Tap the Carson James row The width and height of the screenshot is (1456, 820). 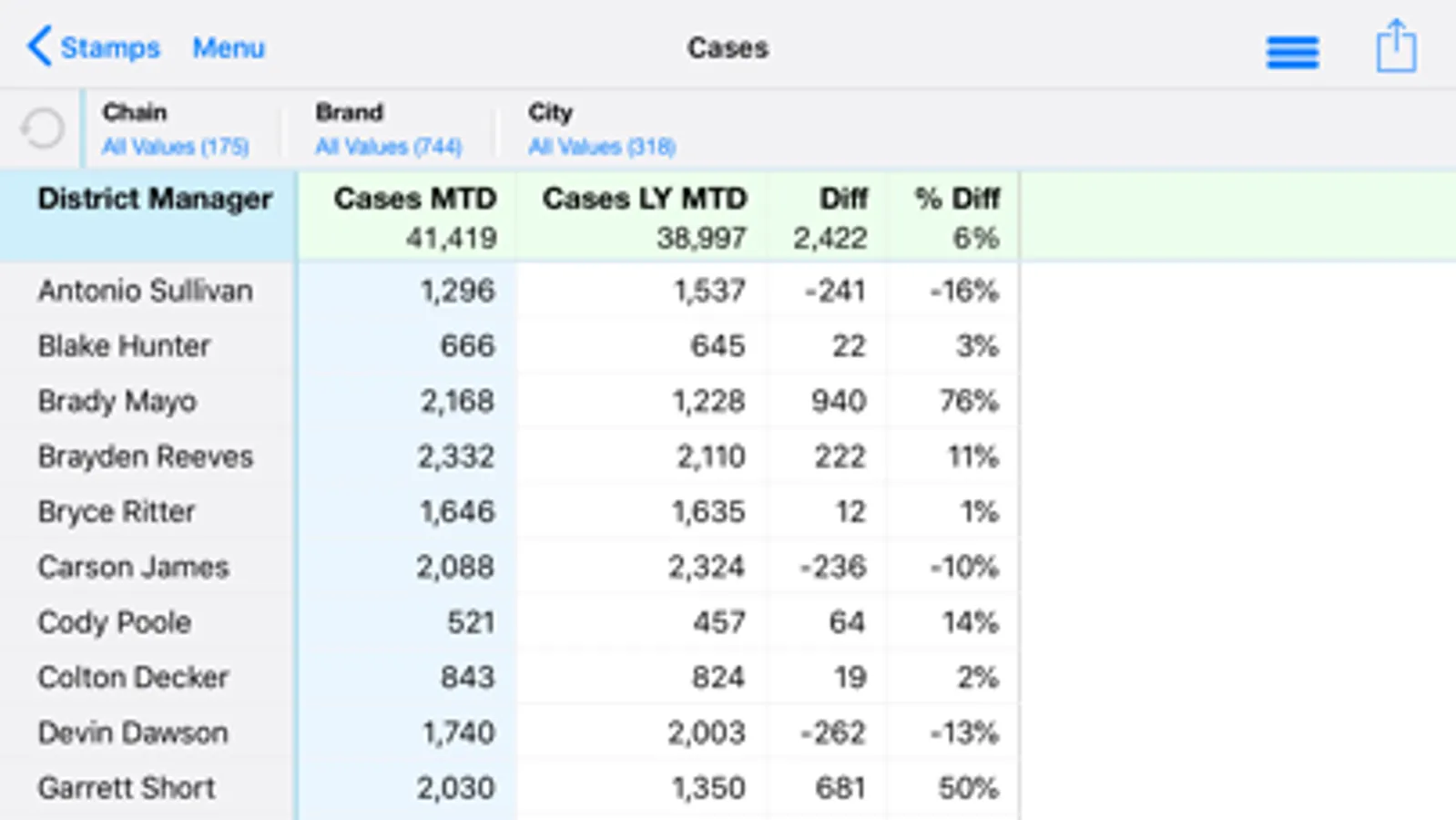click(133, 567)
